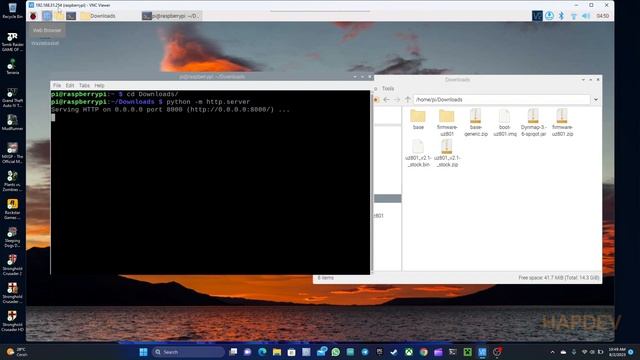Click the update download tray icon
This screenshot has width=640, height=360.
549,16
